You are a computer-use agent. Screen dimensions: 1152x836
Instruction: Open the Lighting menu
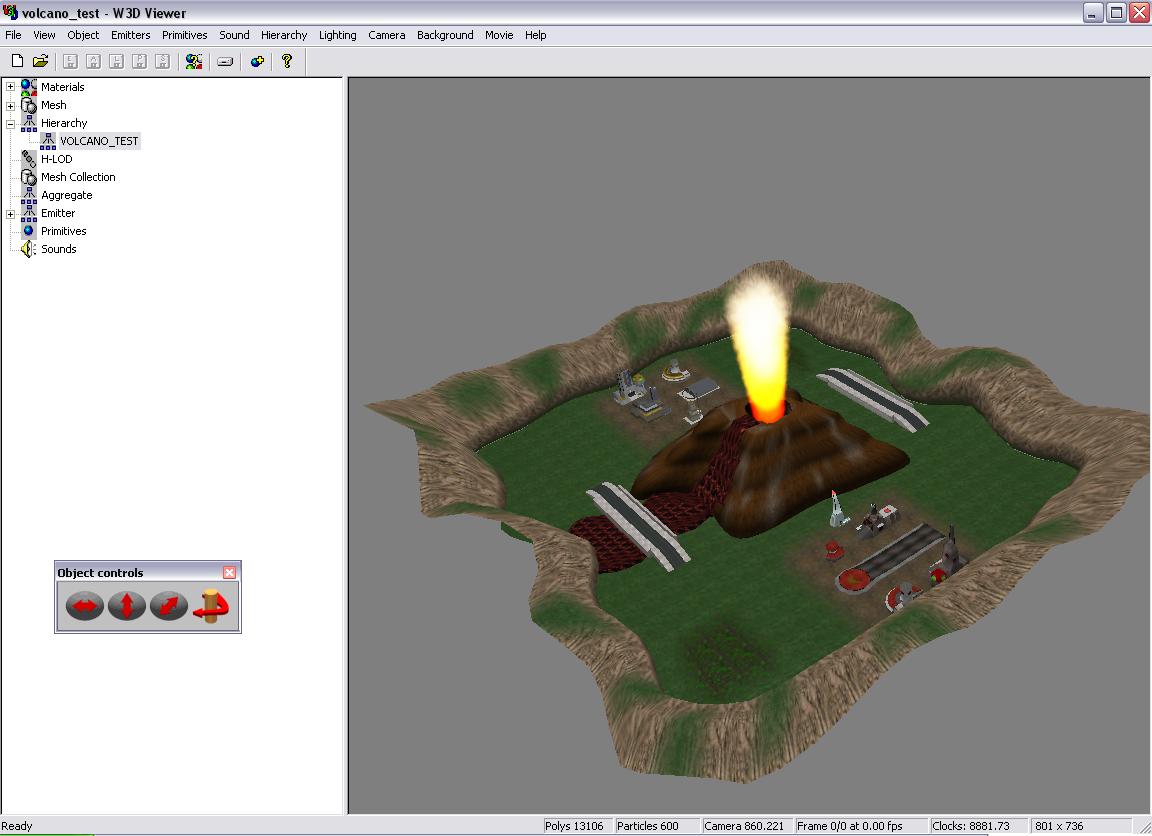click(337, 35)
